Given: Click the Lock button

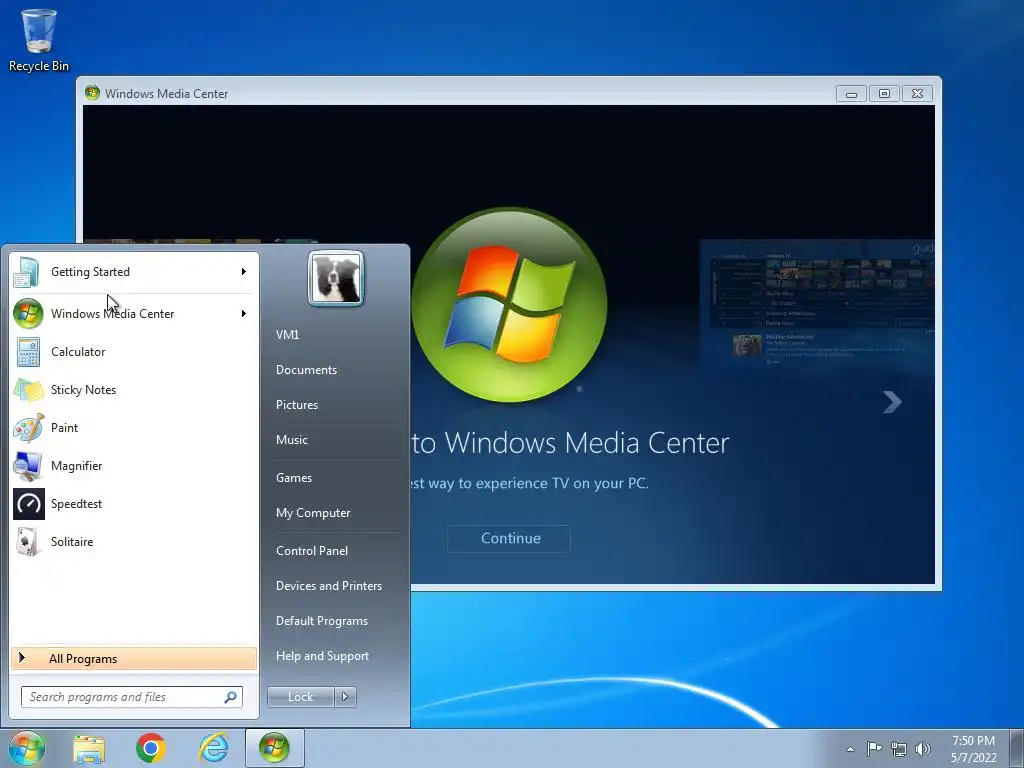Looking at the screenshot, I should coord(300,697).
